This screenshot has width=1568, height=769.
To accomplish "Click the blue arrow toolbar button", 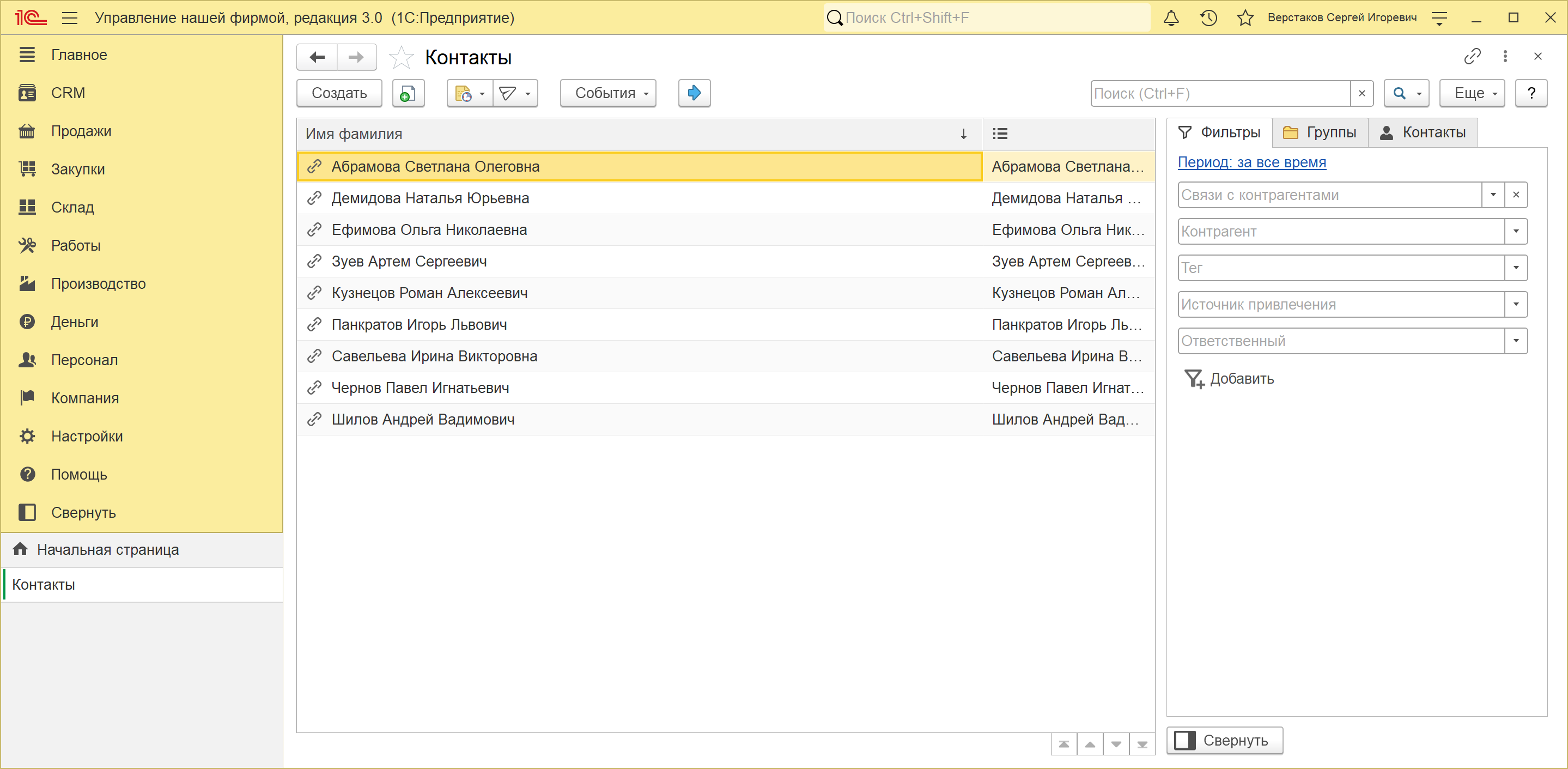I will click(694, 93).
